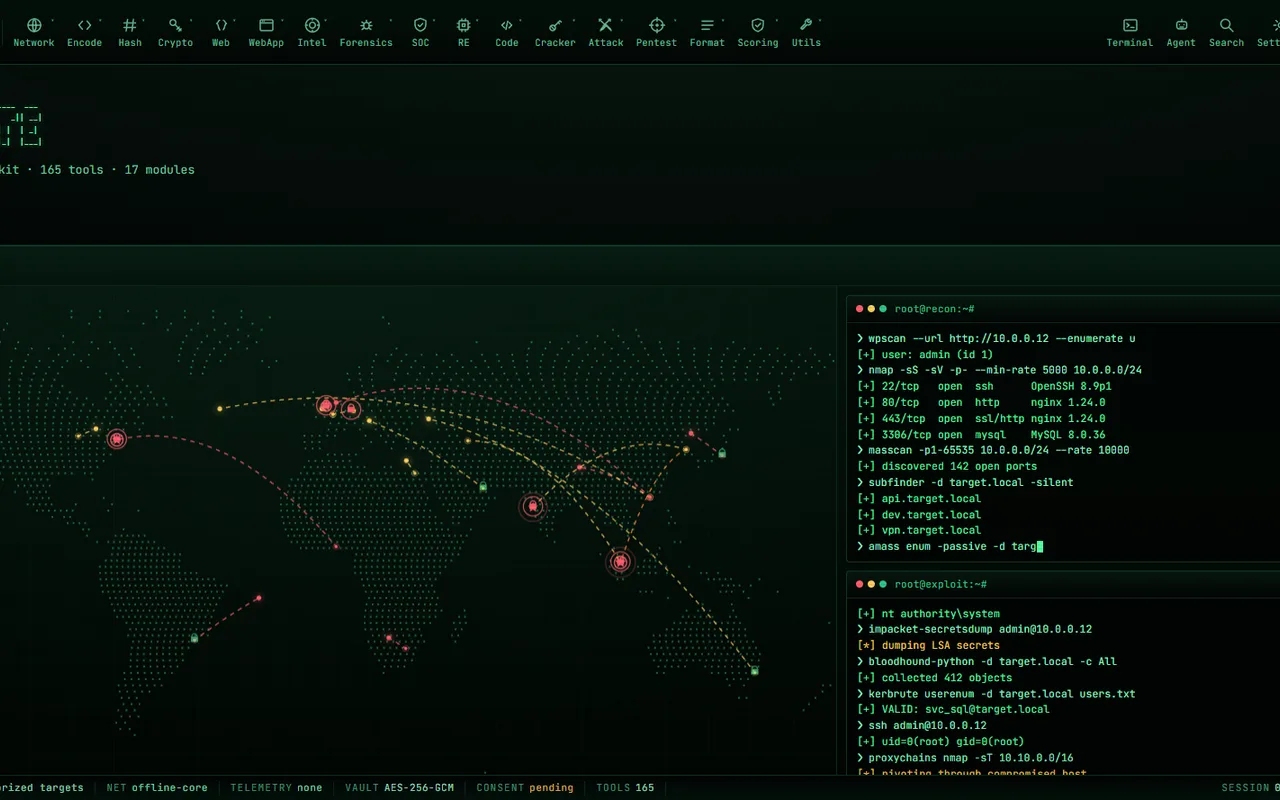Click 'VALID: svc_sql@target.local' line
The image size is (1280, 800).
pos(953,709)
